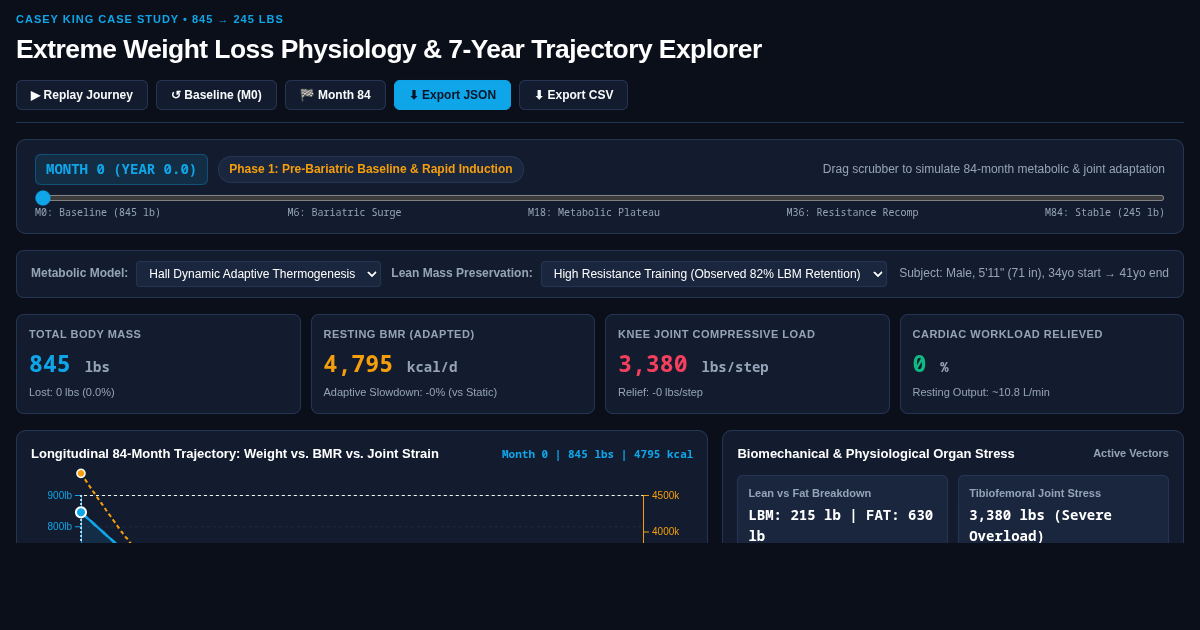Click 'Adaptive Slowdown: -0% (vs Static)' text
The width and height of the screenshot is (1200, 630).
point(410,392)
